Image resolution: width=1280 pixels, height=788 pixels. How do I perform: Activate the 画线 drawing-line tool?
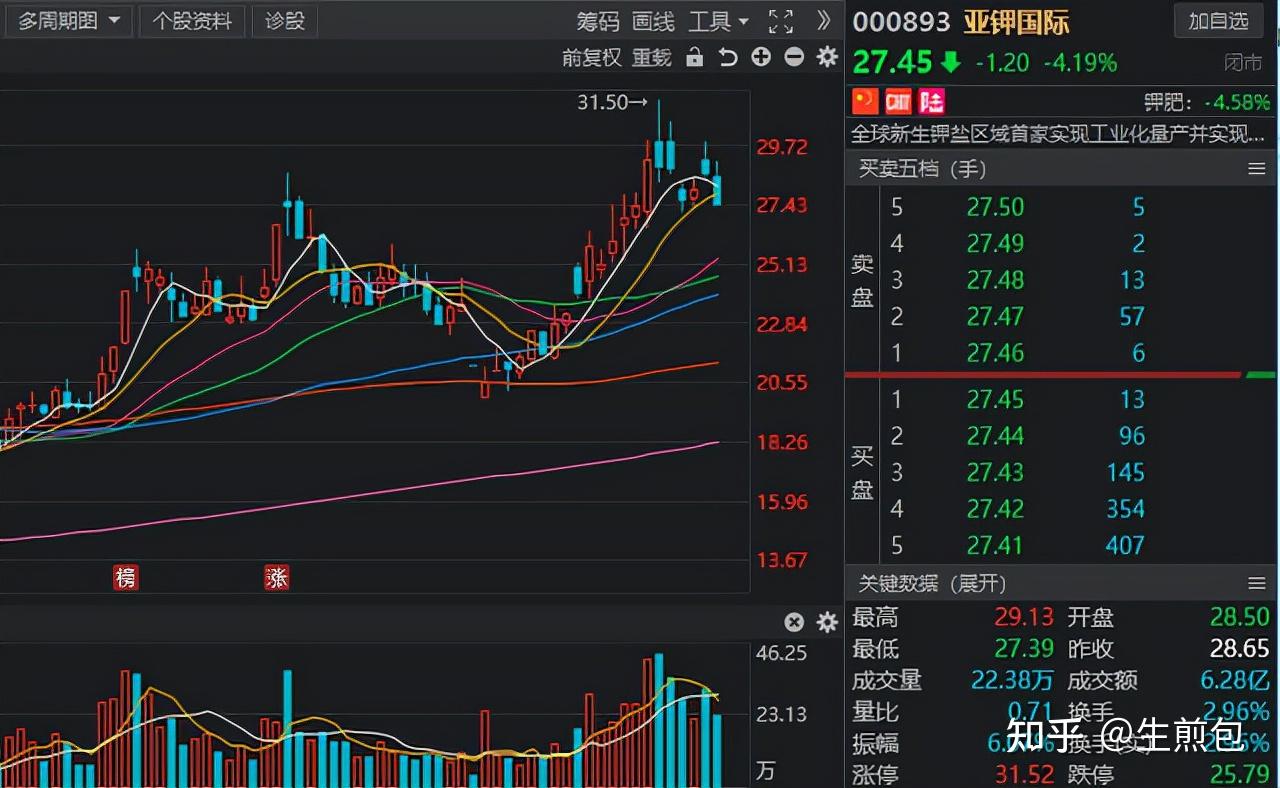click(654, 22)
